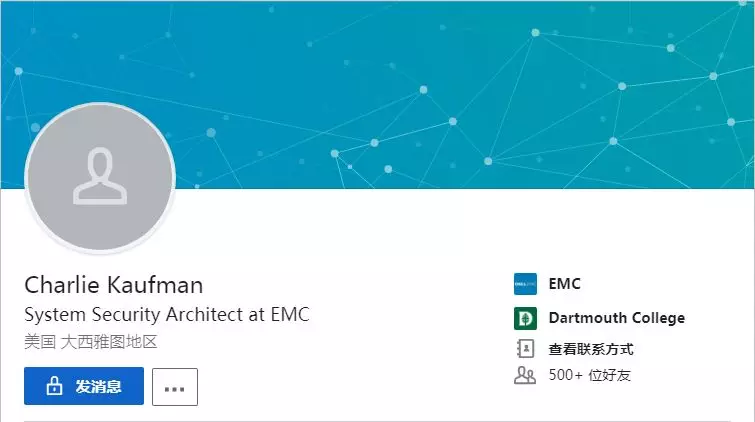Open the 500+ 位好友 connections list
Image resolution: width=755 pixels, height=422 pixels.
(589, 375)
